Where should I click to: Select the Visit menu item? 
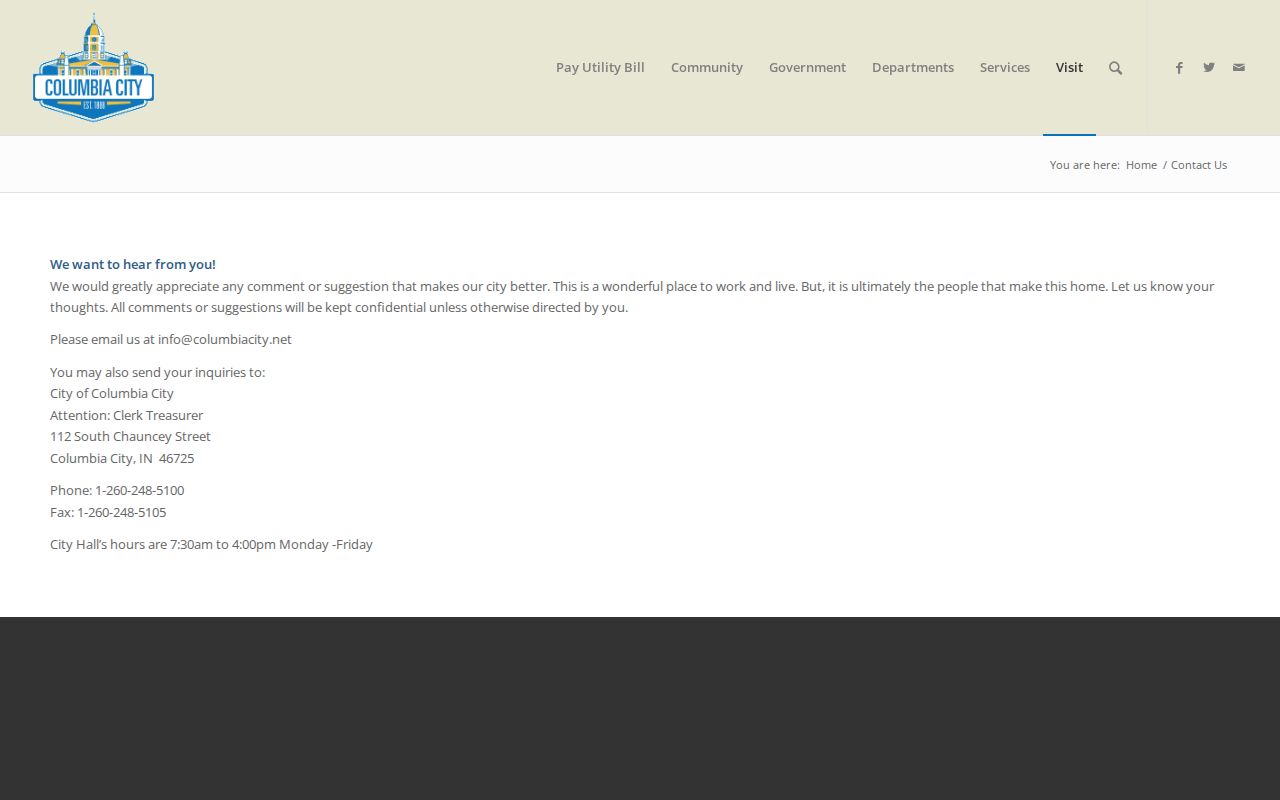(x=1069, y=67)
